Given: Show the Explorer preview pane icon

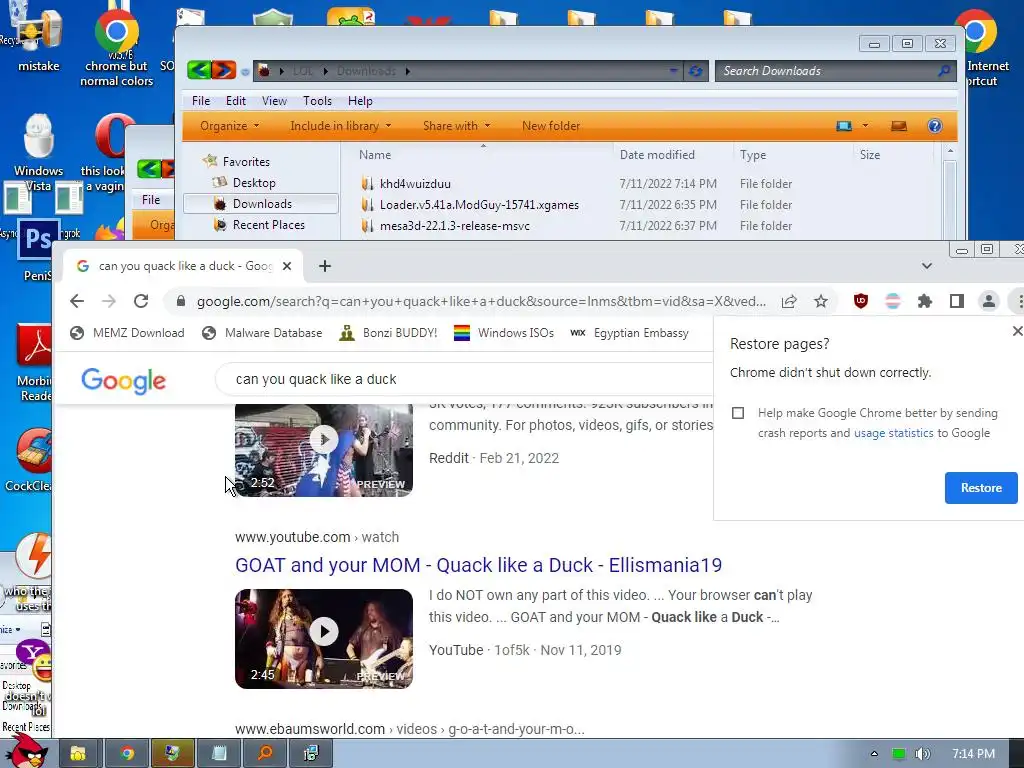Looking at the screenshot, I should click(899, 126).
